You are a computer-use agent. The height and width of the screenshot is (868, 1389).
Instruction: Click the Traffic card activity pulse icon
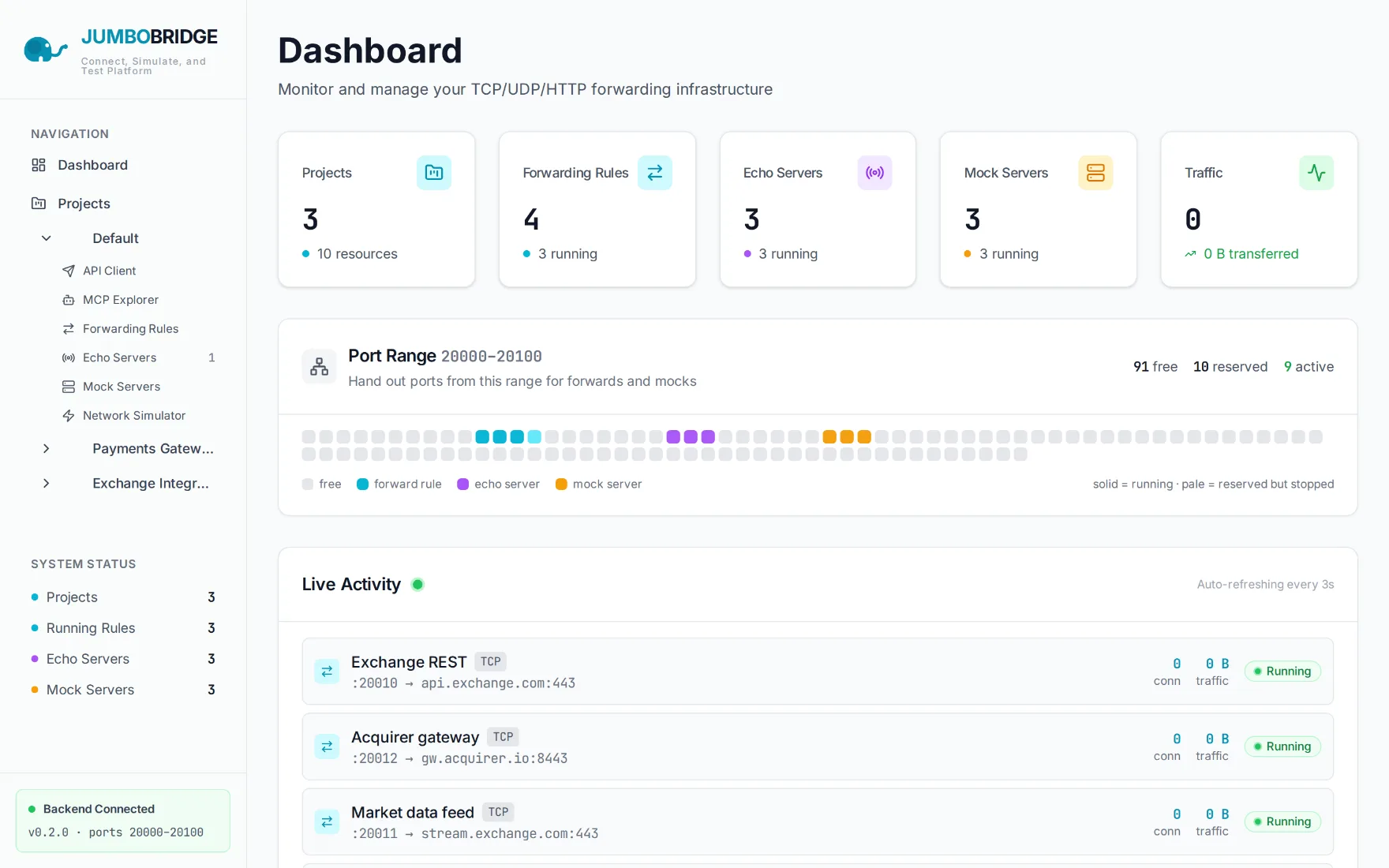[x=1316, y=173]
